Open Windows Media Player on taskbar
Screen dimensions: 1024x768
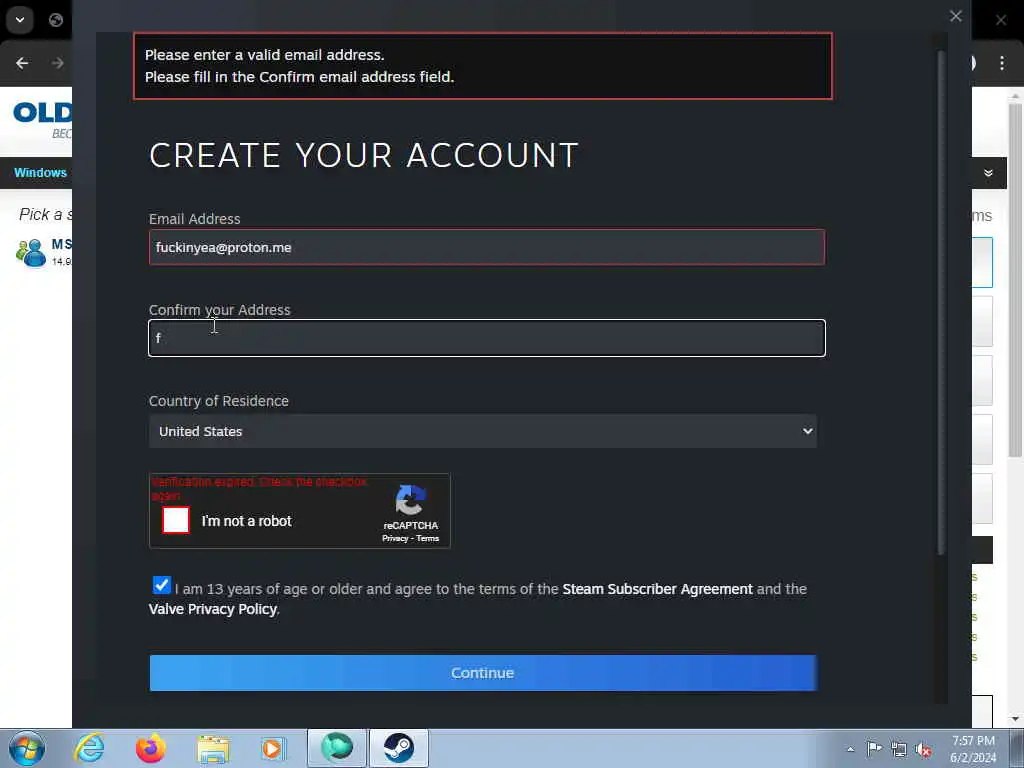tap(273, 748)
